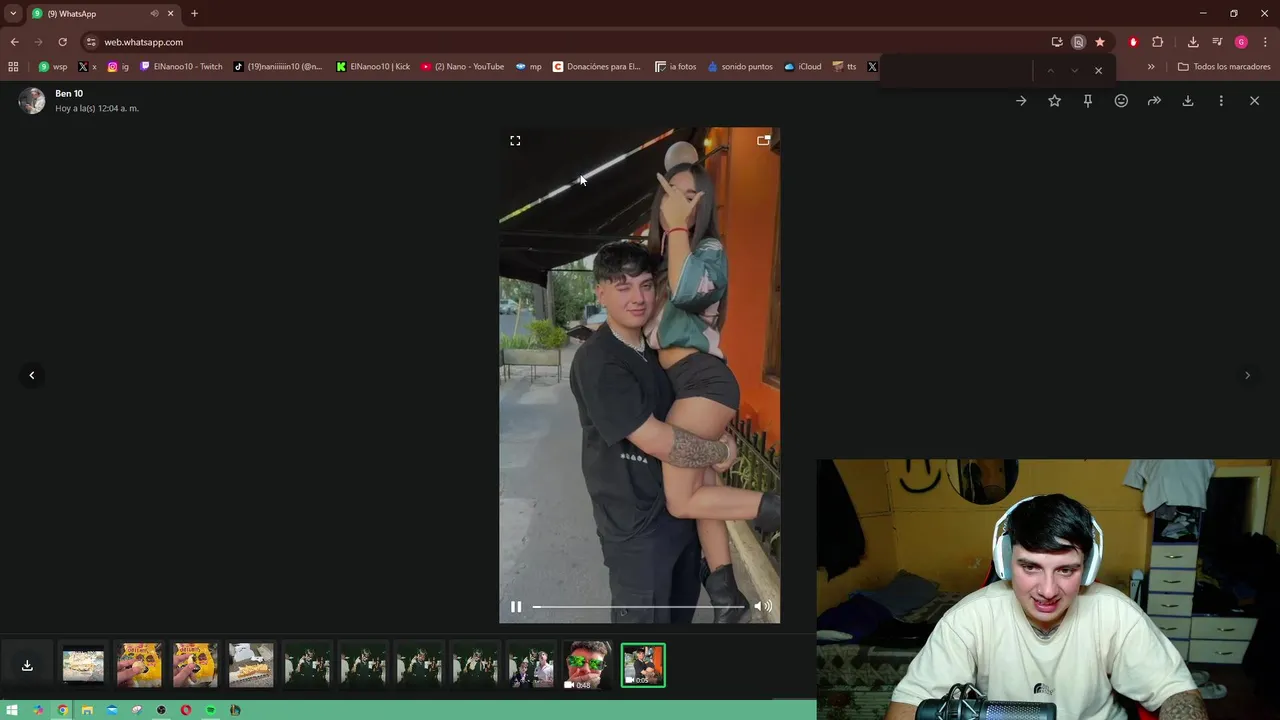The width and height of the screenshot is (1280, 720).
Task: Go to next find-bar result
Action: click(1074, 71)
